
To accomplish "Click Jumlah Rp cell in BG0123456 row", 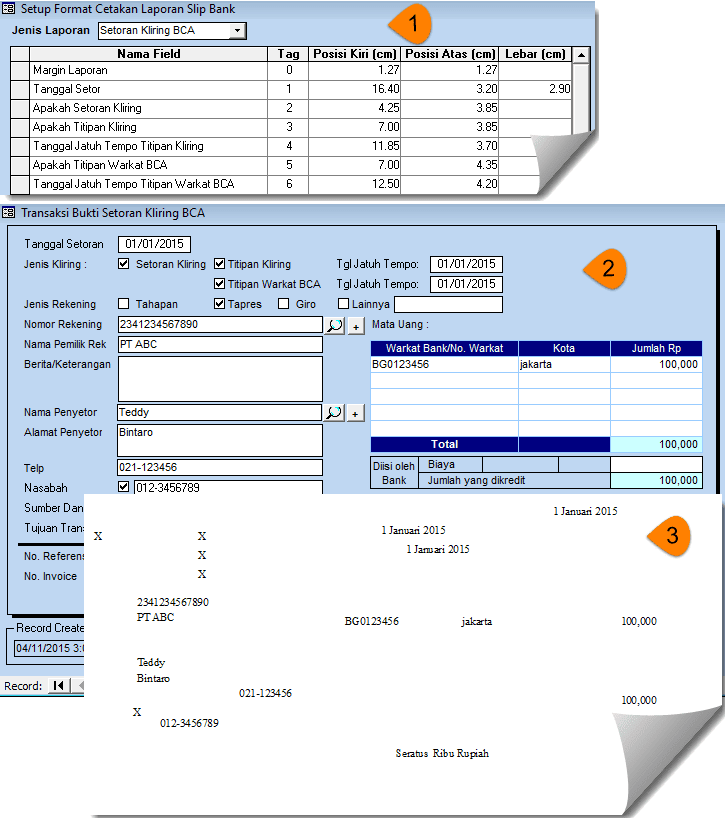I will point(656,364).
